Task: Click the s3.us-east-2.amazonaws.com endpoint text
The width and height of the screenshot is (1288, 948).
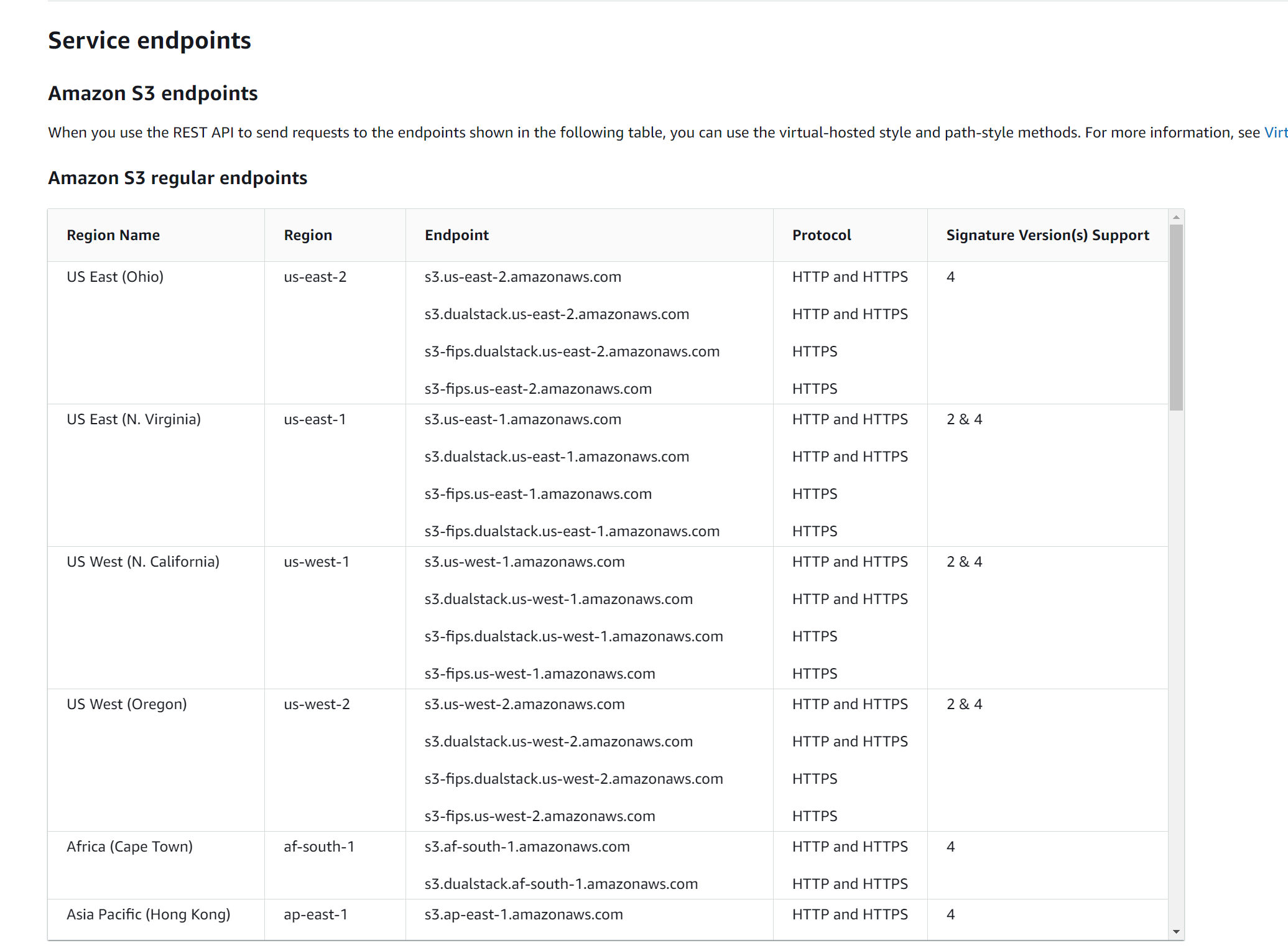Action: pos(522,277)
